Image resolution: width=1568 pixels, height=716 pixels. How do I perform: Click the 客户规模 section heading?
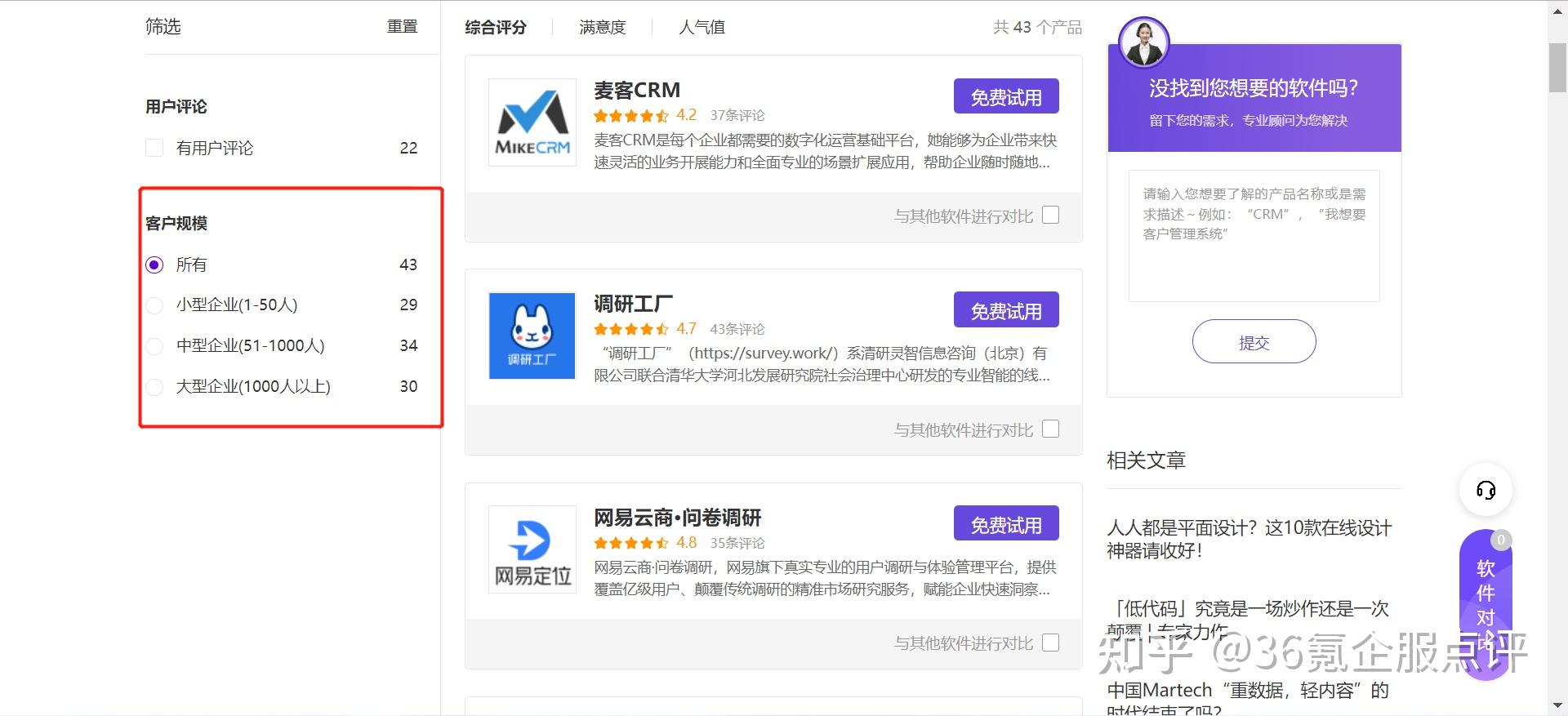tap(176, 224)
